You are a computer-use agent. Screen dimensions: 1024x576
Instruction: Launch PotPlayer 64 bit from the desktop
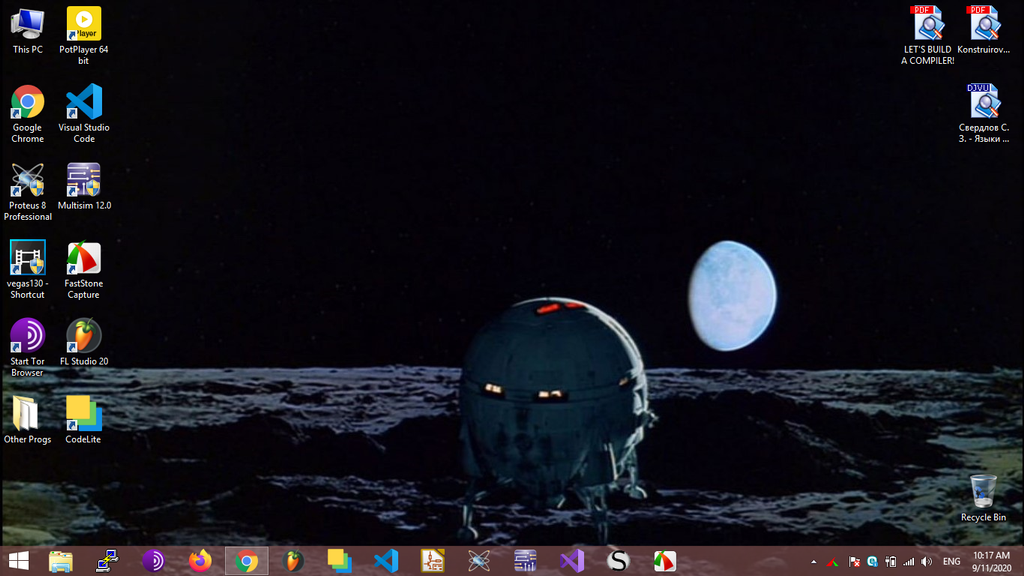(x=84, y=36)
